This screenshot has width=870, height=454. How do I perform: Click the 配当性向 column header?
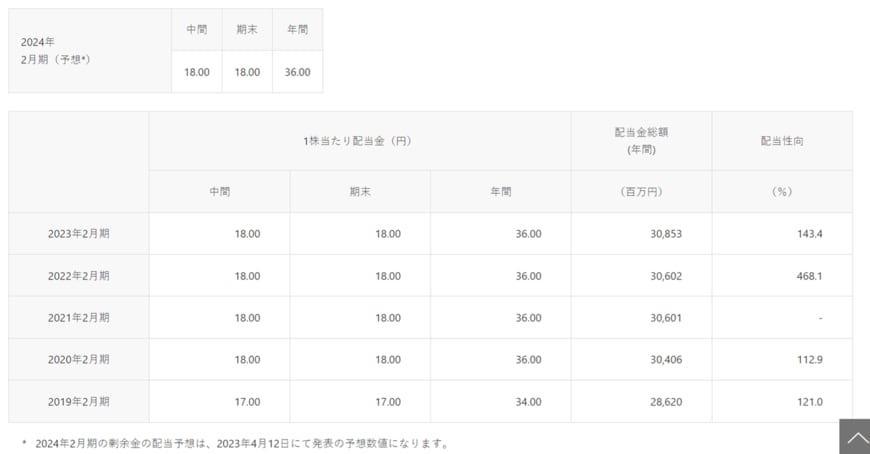[781, 141]
